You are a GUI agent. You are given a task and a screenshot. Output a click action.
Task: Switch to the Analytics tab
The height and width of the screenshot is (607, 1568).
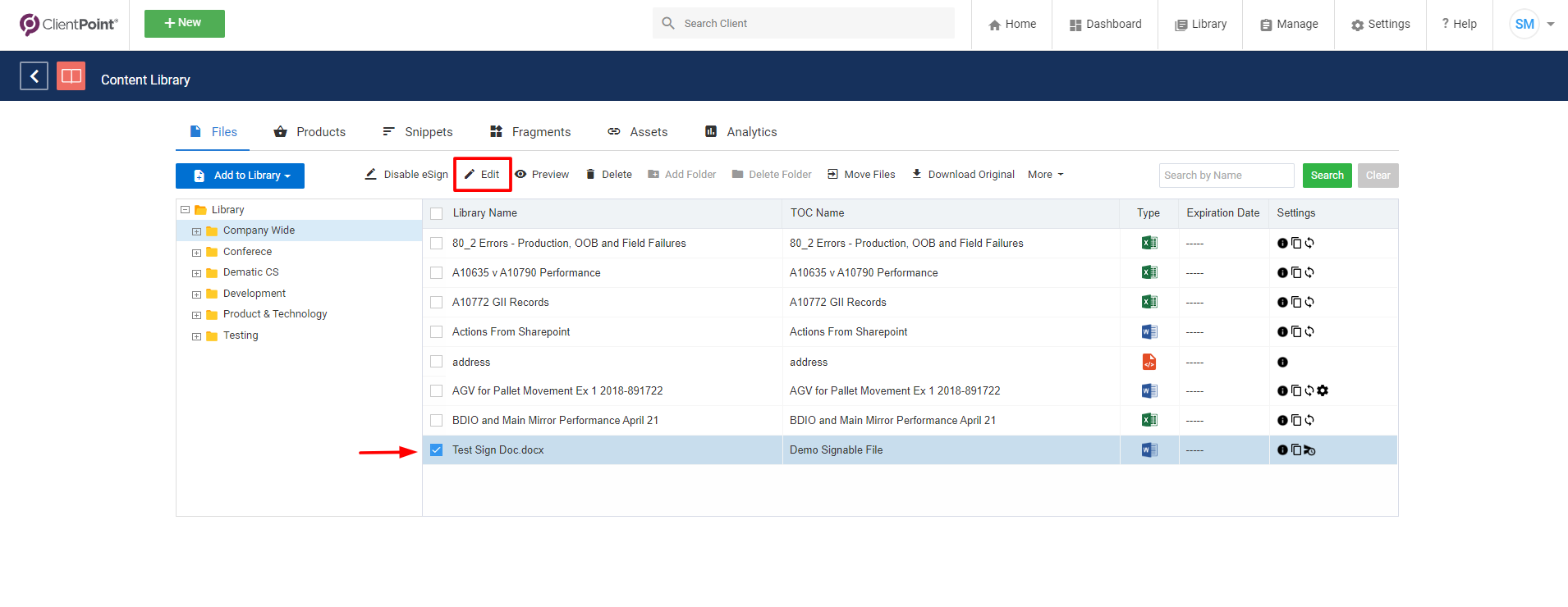pos(740,132)
